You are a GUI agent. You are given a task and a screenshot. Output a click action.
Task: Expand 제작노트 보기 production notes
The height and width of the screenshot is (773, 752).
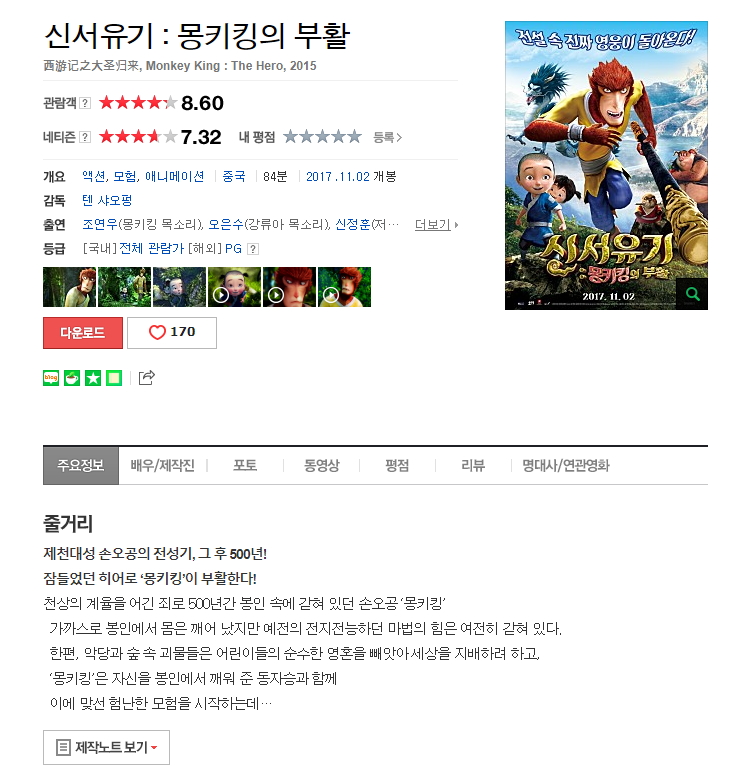107,747
